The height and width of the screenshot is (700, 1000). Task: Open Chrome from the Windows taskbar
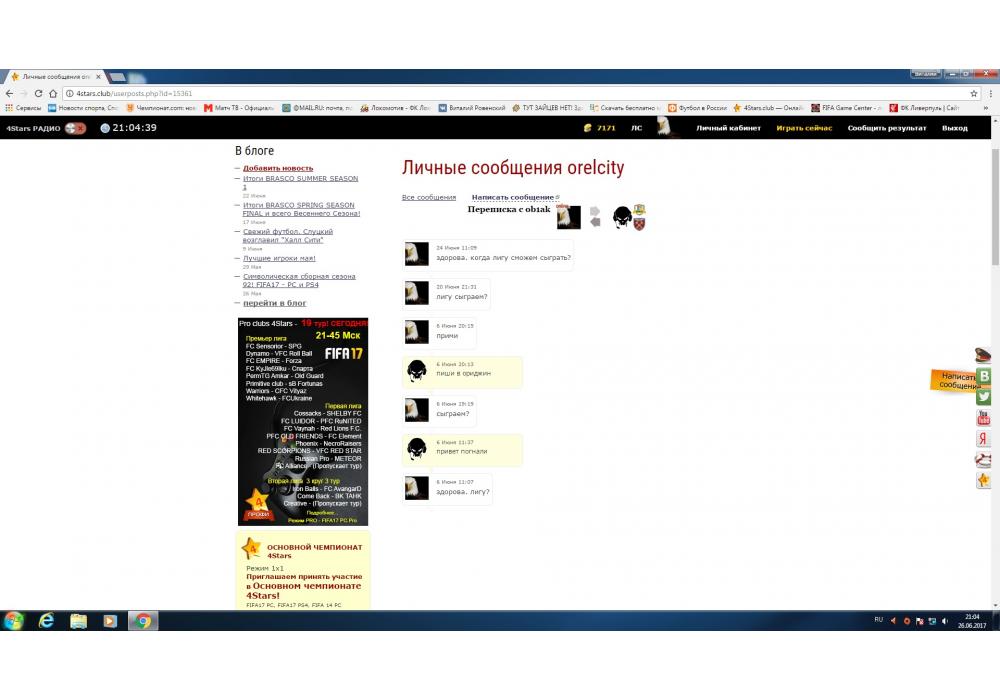[143, 621]
